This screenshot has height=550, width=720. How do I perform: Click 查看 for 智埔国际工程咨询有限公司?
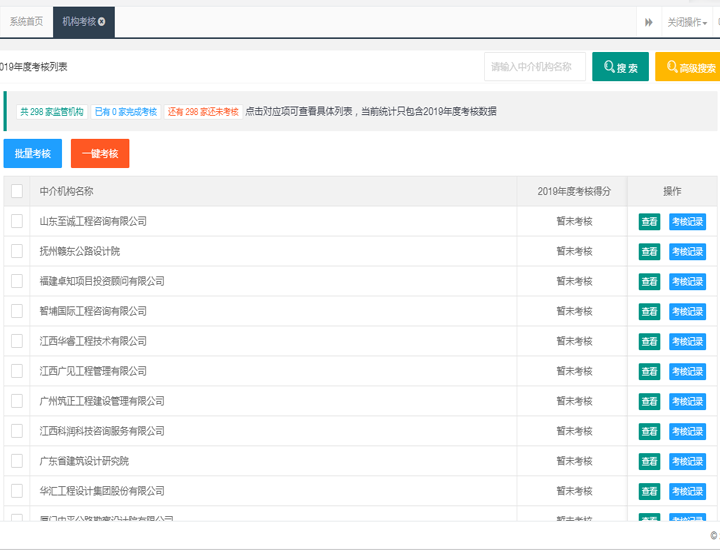pos(649,312)
